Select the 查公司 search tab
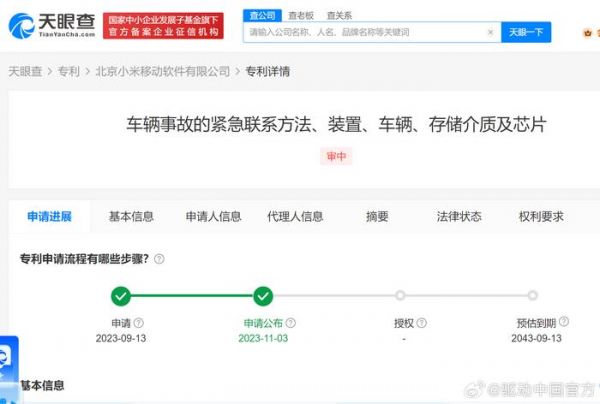 coord(261,15)
